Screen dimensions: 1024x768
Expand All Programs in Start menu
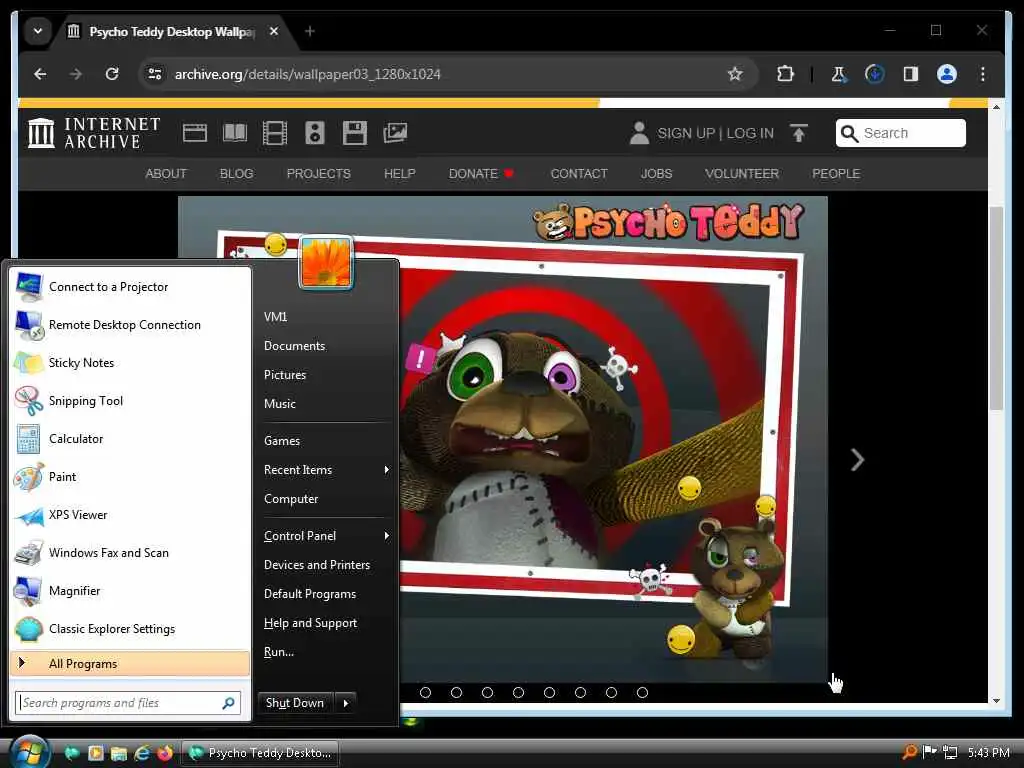(130, 664)
